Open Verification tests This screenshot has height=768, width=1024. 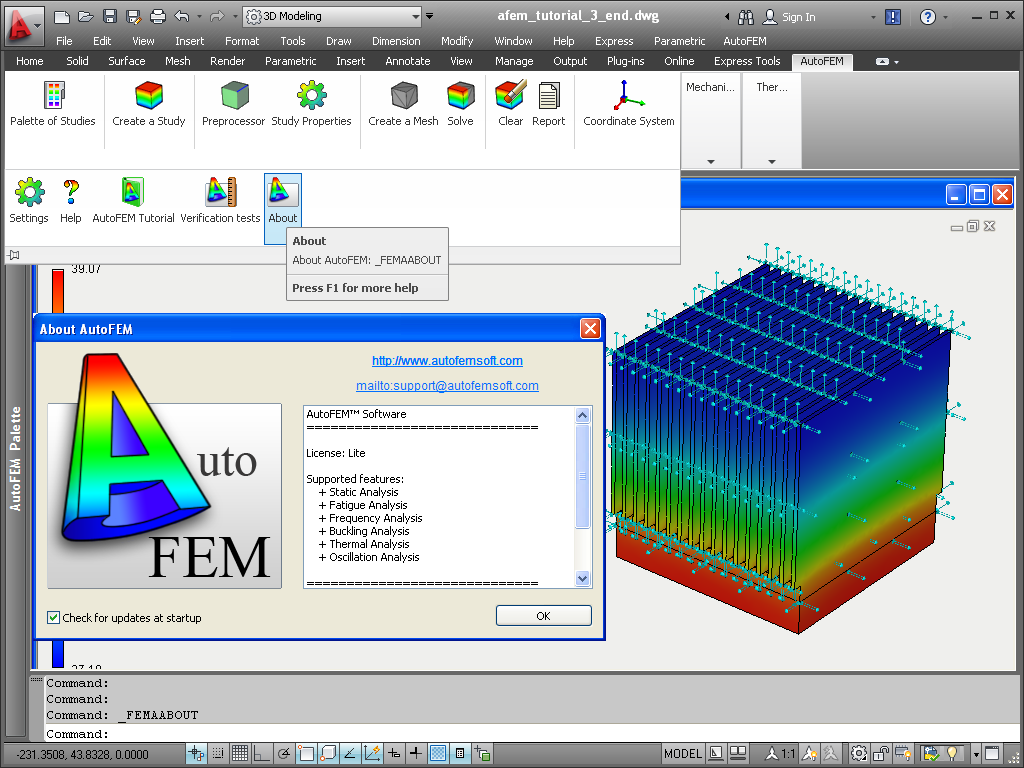(x=221, y=200)
